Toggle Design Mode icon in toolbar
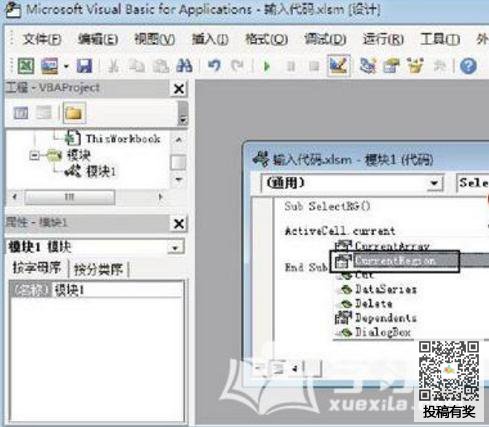 (x=338, y=66)
